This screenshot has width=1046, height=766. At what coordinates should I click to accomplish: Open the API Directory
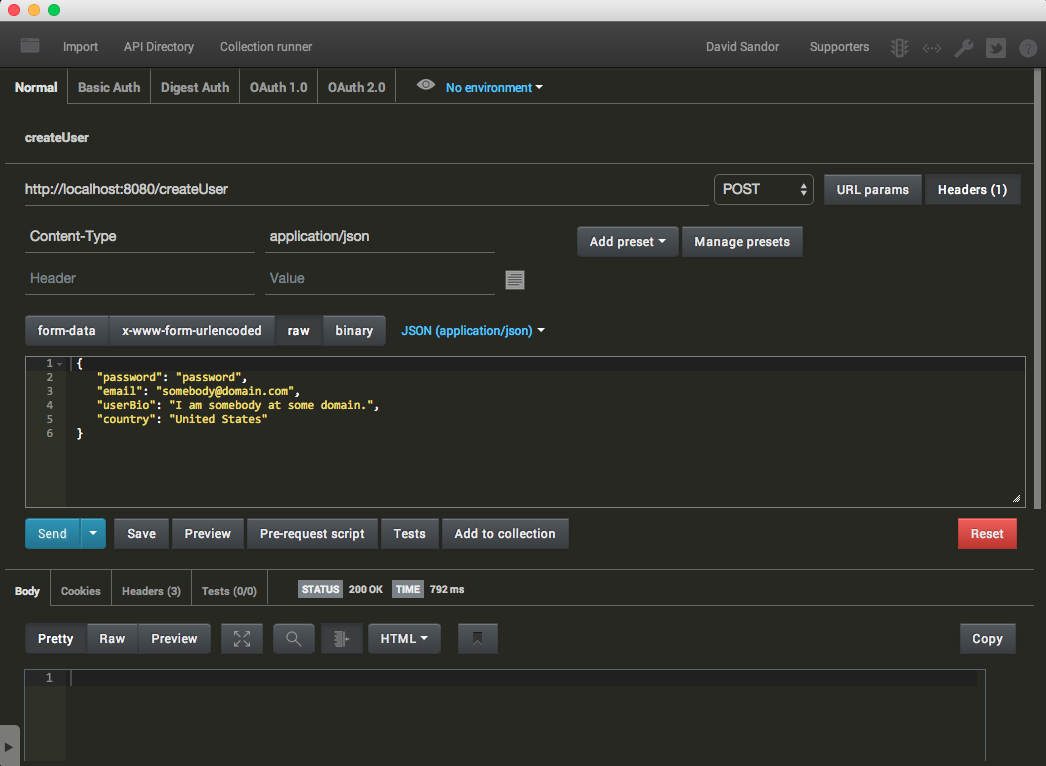point(159,47)
